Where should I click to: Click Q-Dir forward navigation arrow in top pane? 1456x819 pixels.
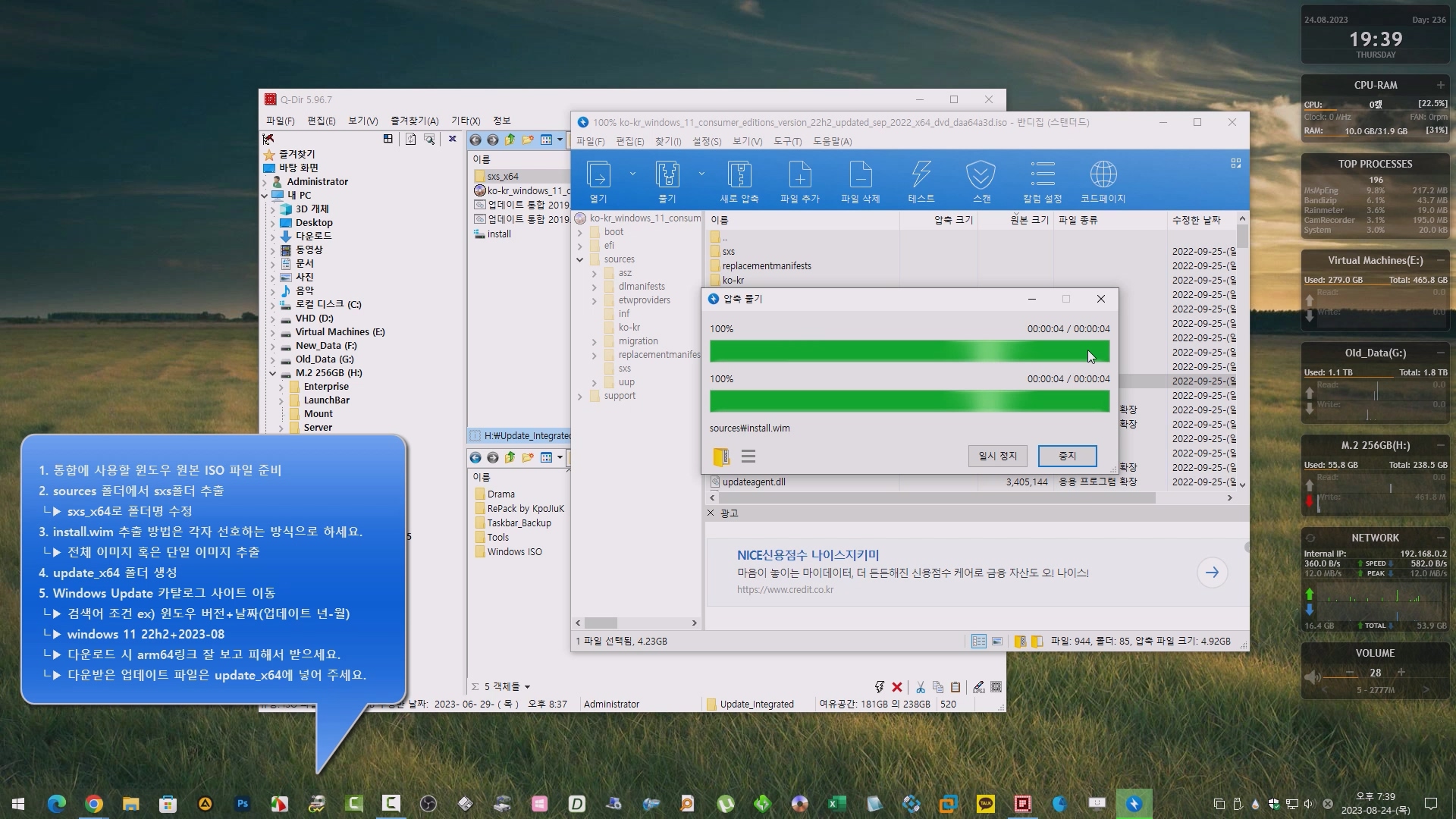coord(493,140)
